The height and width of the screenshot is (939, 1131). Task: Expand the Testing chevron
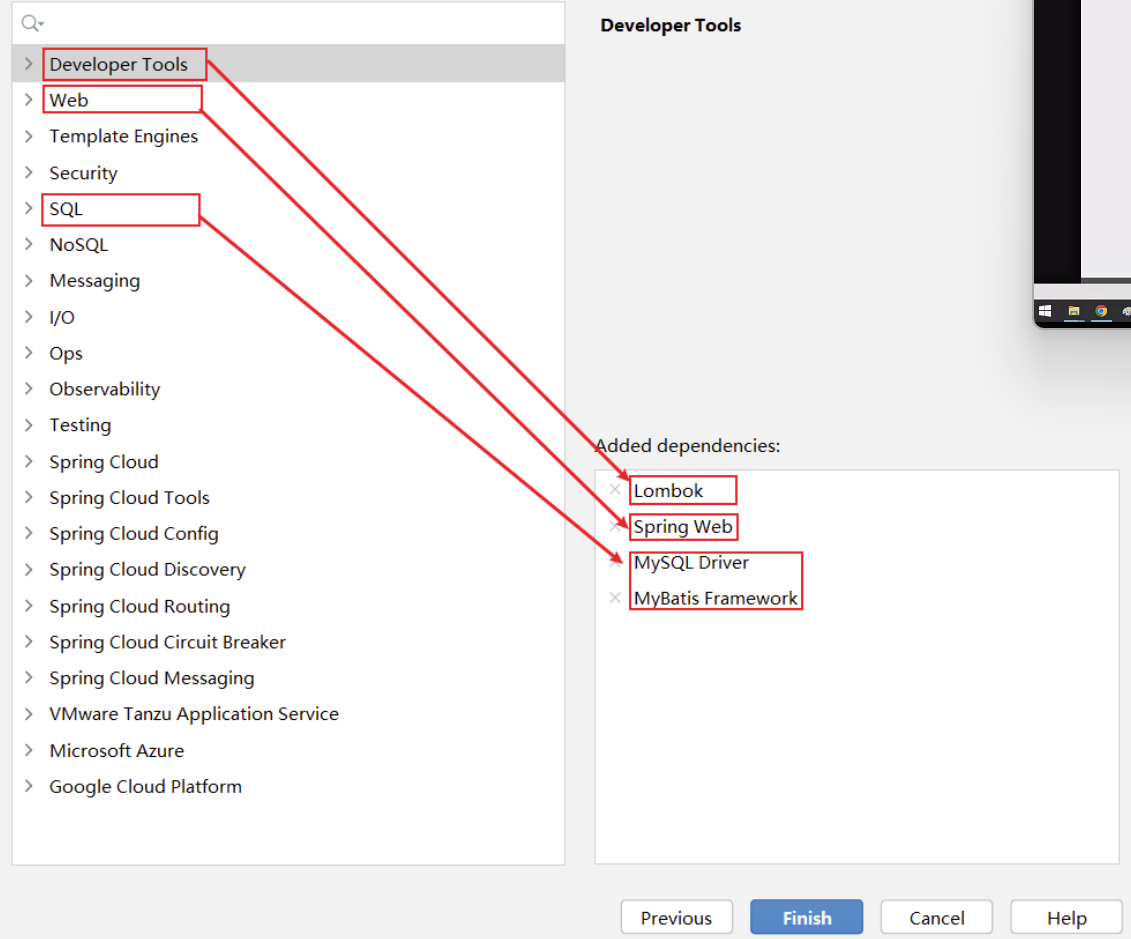(29, 425)
